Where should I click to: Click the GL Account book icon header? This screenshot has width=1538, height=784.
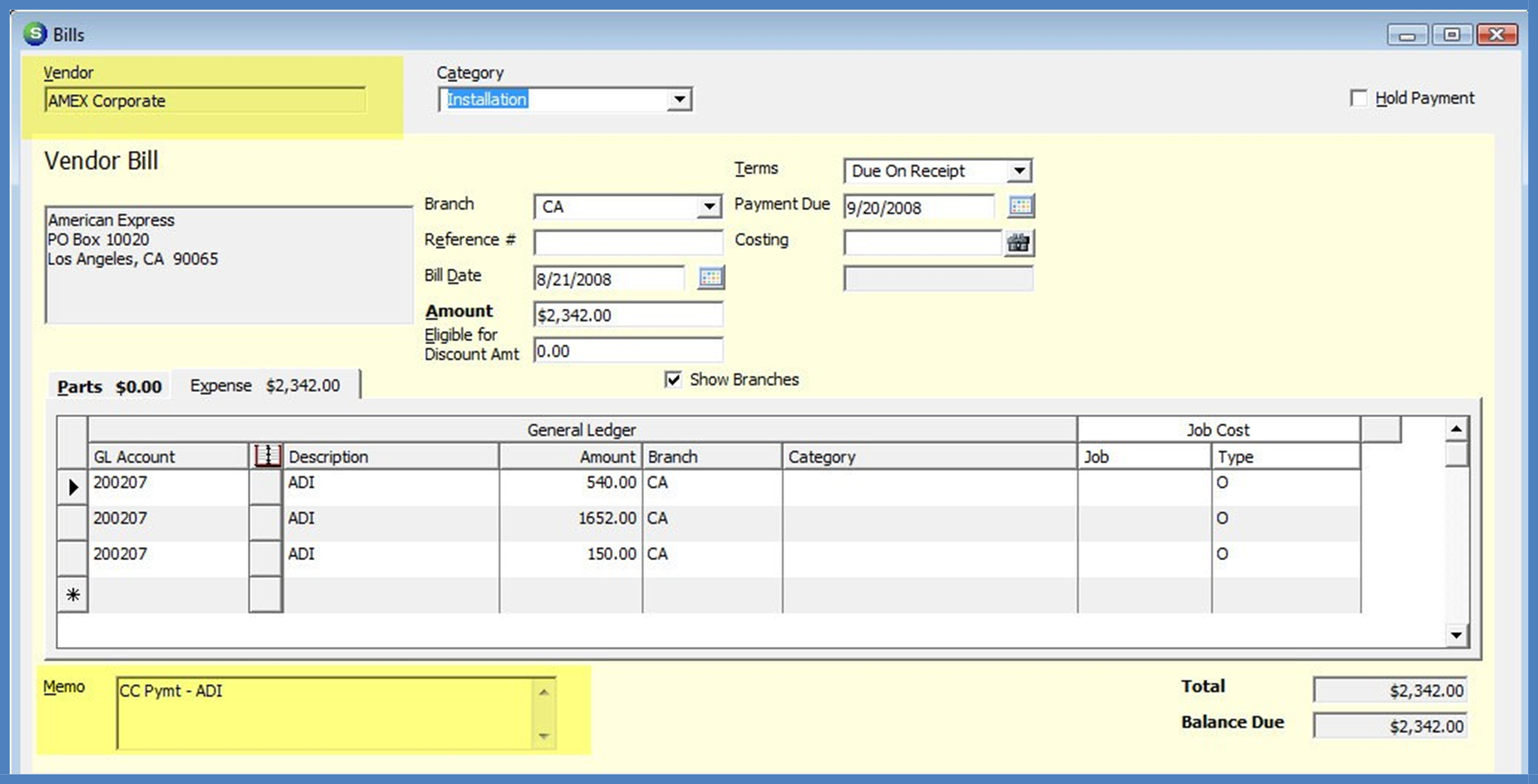coord(267,456)
